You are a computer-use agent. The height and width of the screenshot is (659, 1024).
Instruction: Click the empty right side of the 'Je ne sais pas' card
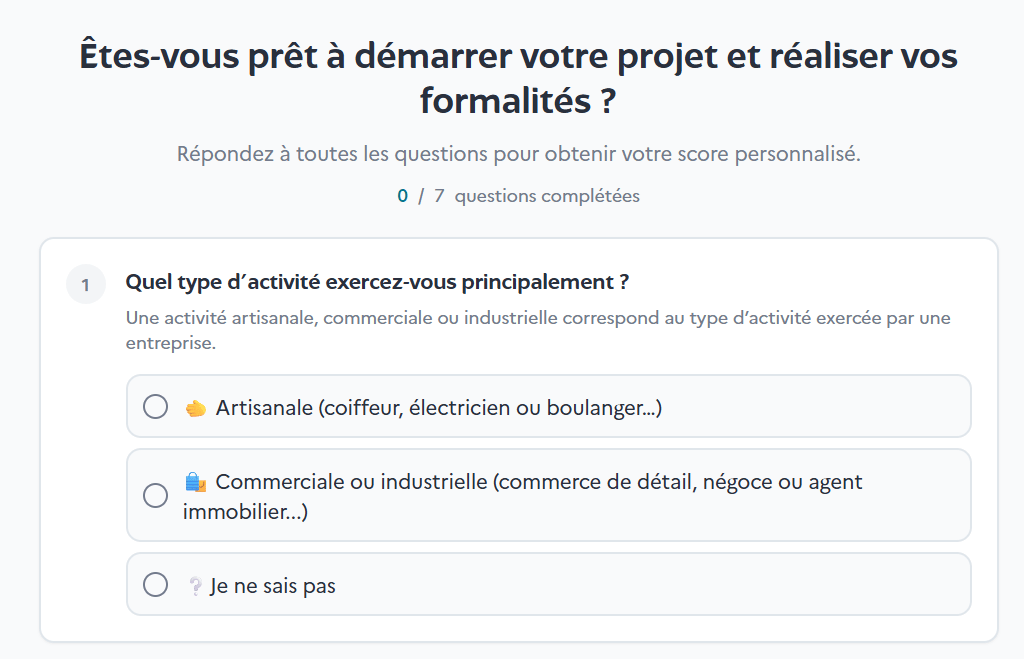[750, 585]
